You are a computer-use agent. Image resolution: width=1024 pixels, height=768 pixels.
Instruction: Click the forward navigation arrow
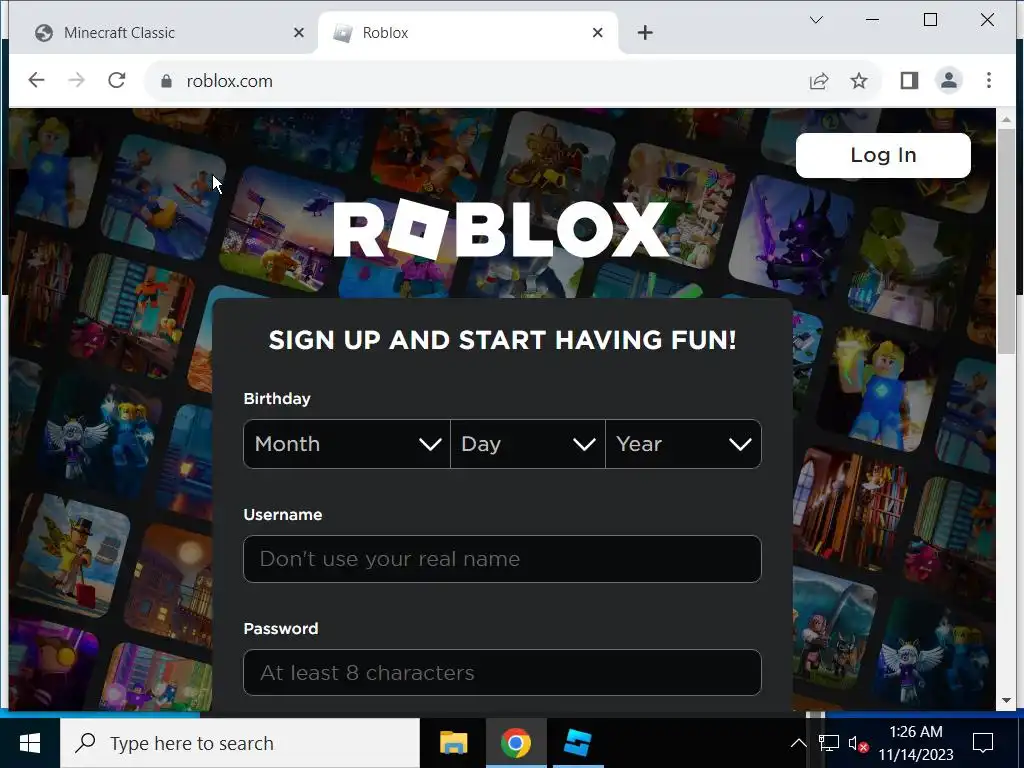(76, 80)
